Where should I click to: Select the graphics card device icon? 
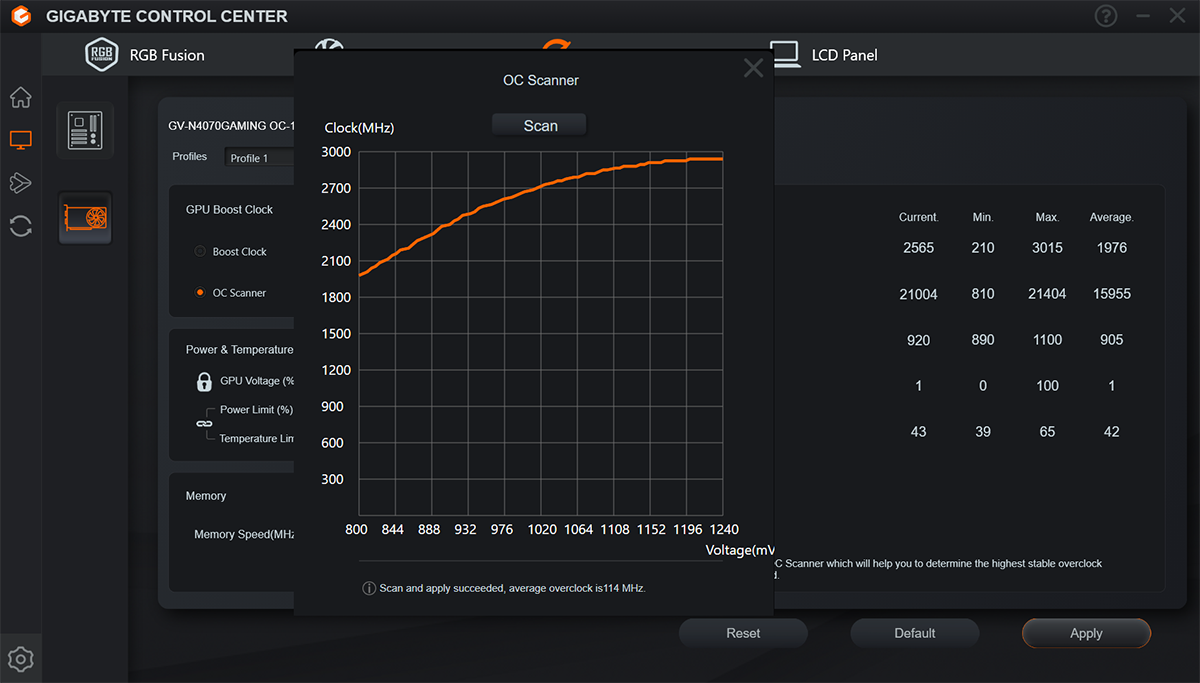pos(85,217)
